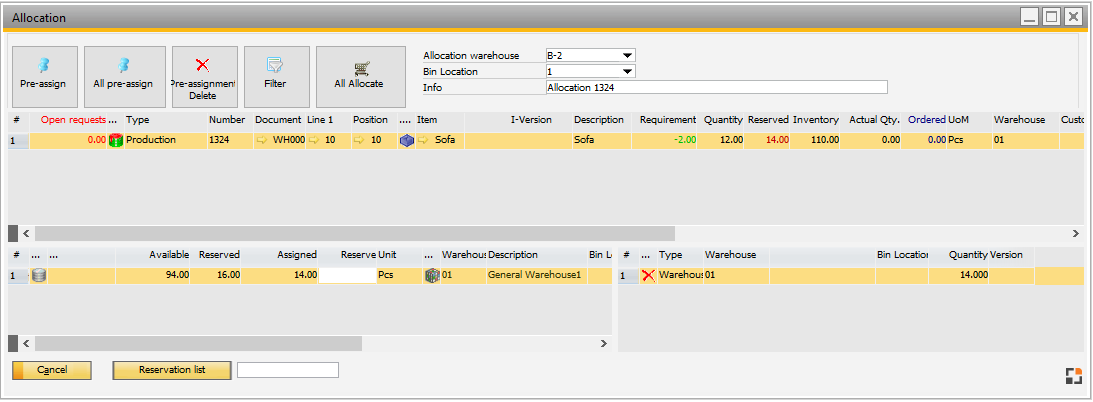Follow the WH000 document link arrow
1093x402 pixels.
(263, 141)
